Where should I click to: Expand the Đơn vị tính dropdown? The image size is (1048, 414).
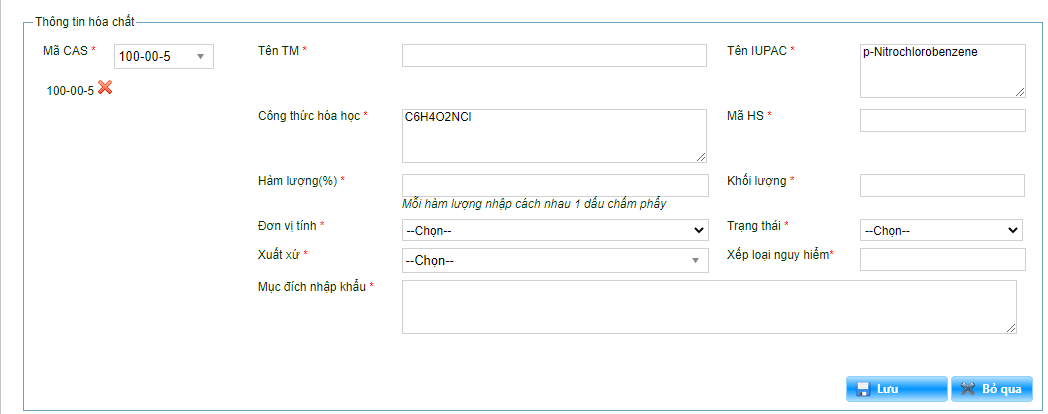pos(554,231)
